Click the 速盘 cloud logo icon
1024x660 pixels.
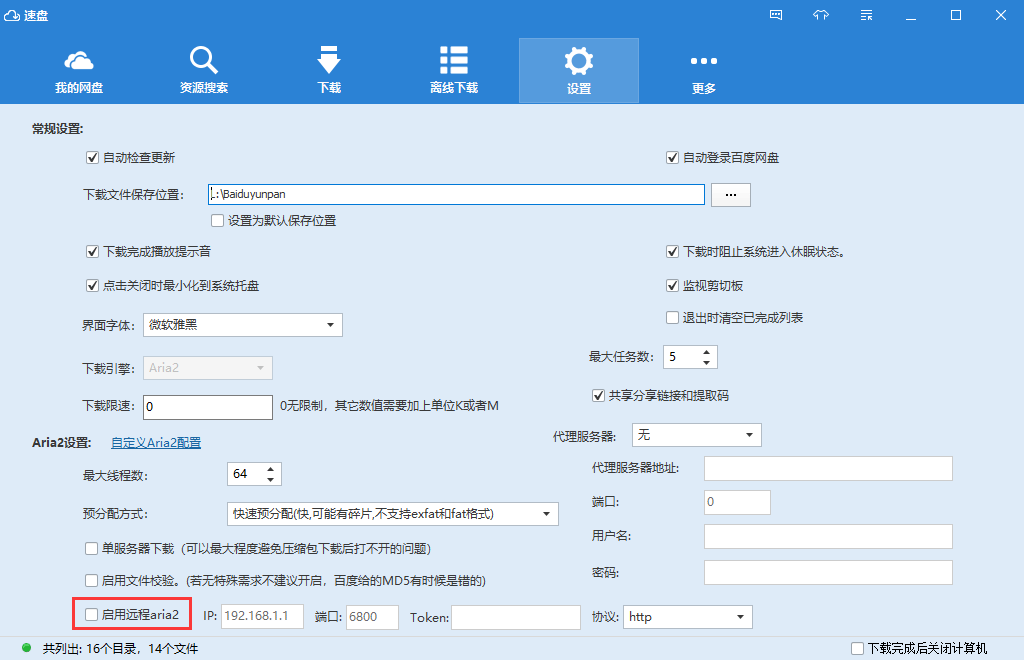pos(12,15)
